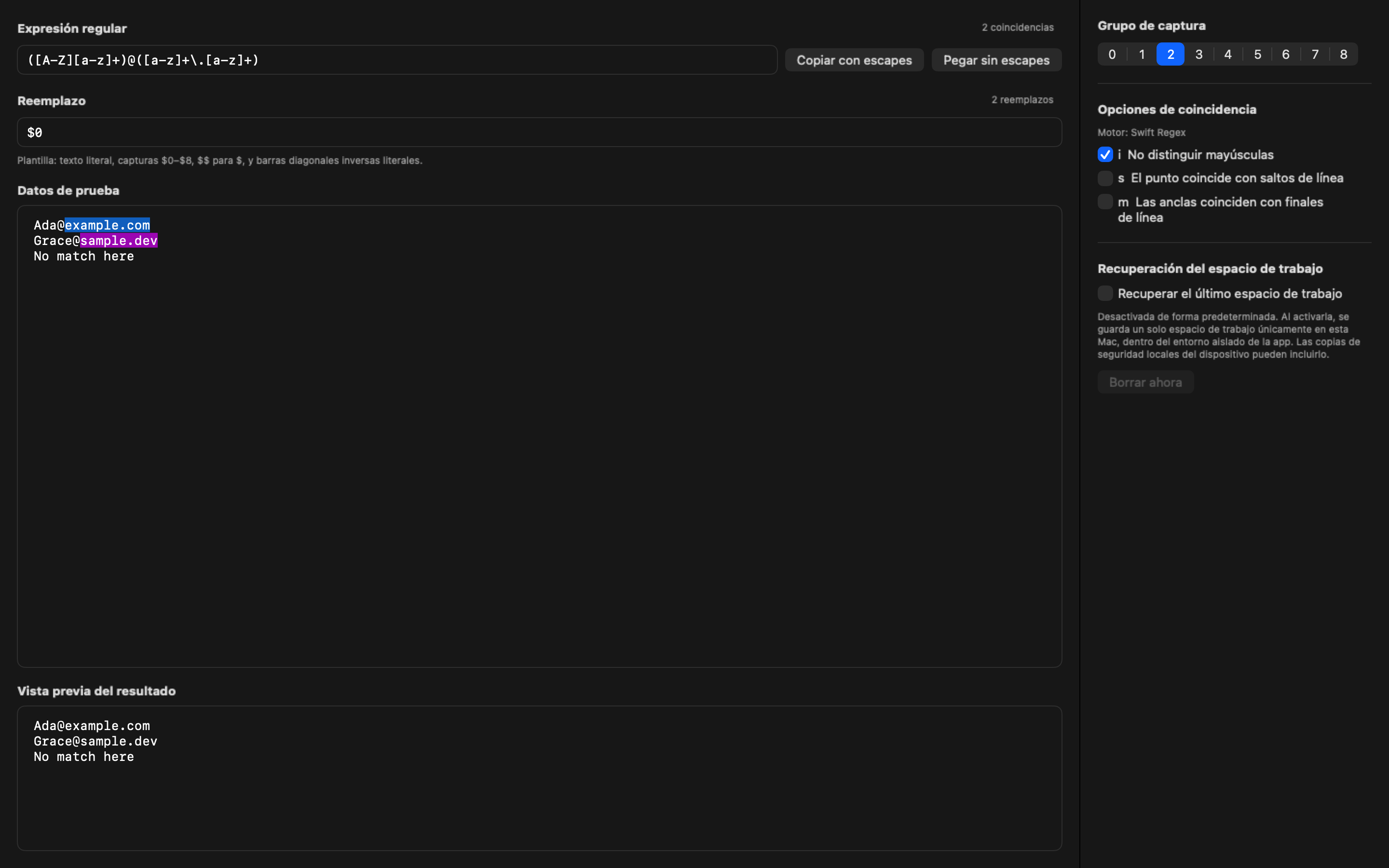The width and height of the screenshot is (1389, 868).
Task: Click 'Motor: Swift Regex' label
Action: (1142, 133)
